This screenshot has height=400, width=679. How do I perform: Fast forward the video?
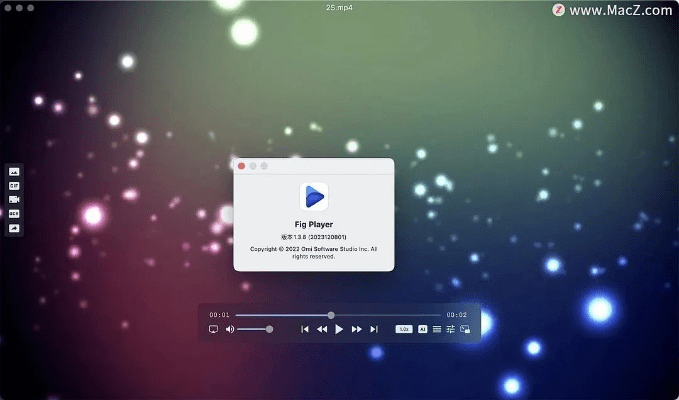[356, 329]
